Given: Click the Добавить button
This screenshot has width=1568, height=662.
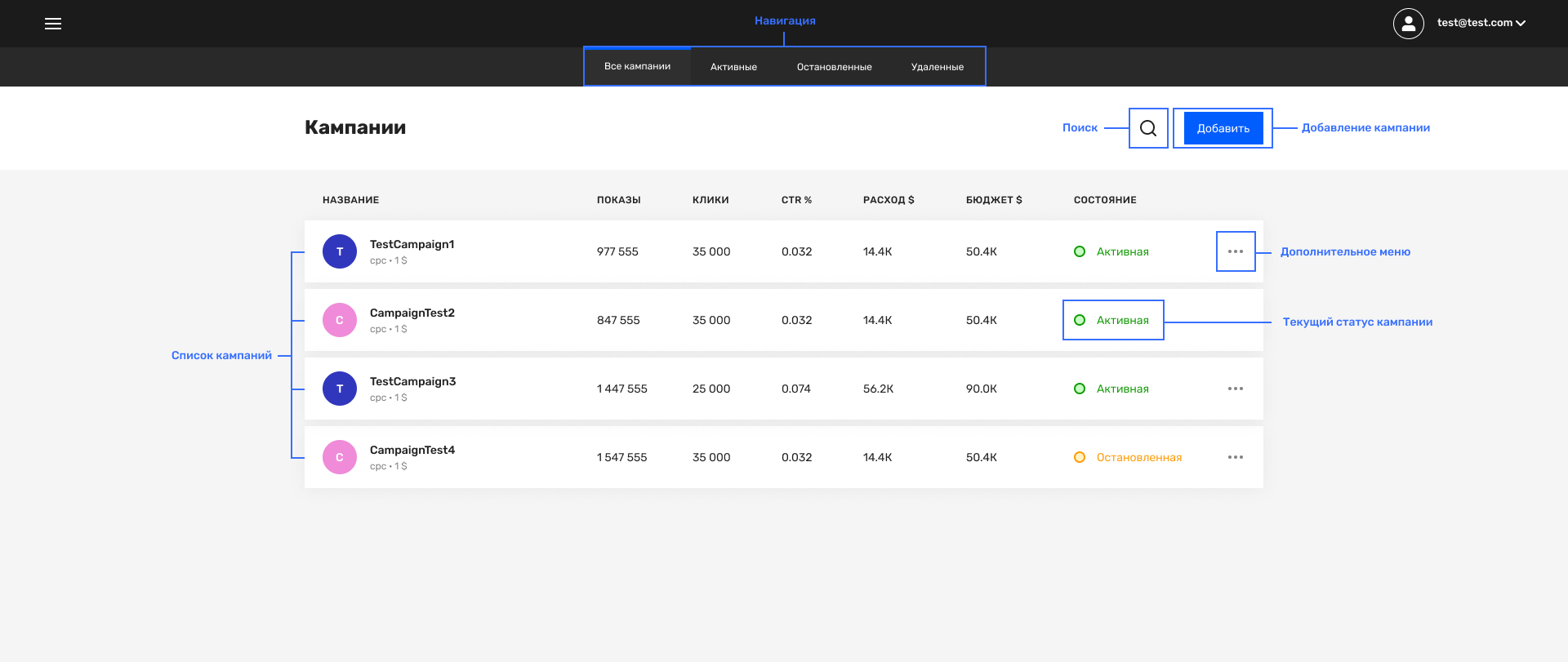Looking at the screenshot, I should pos(1223,128).
